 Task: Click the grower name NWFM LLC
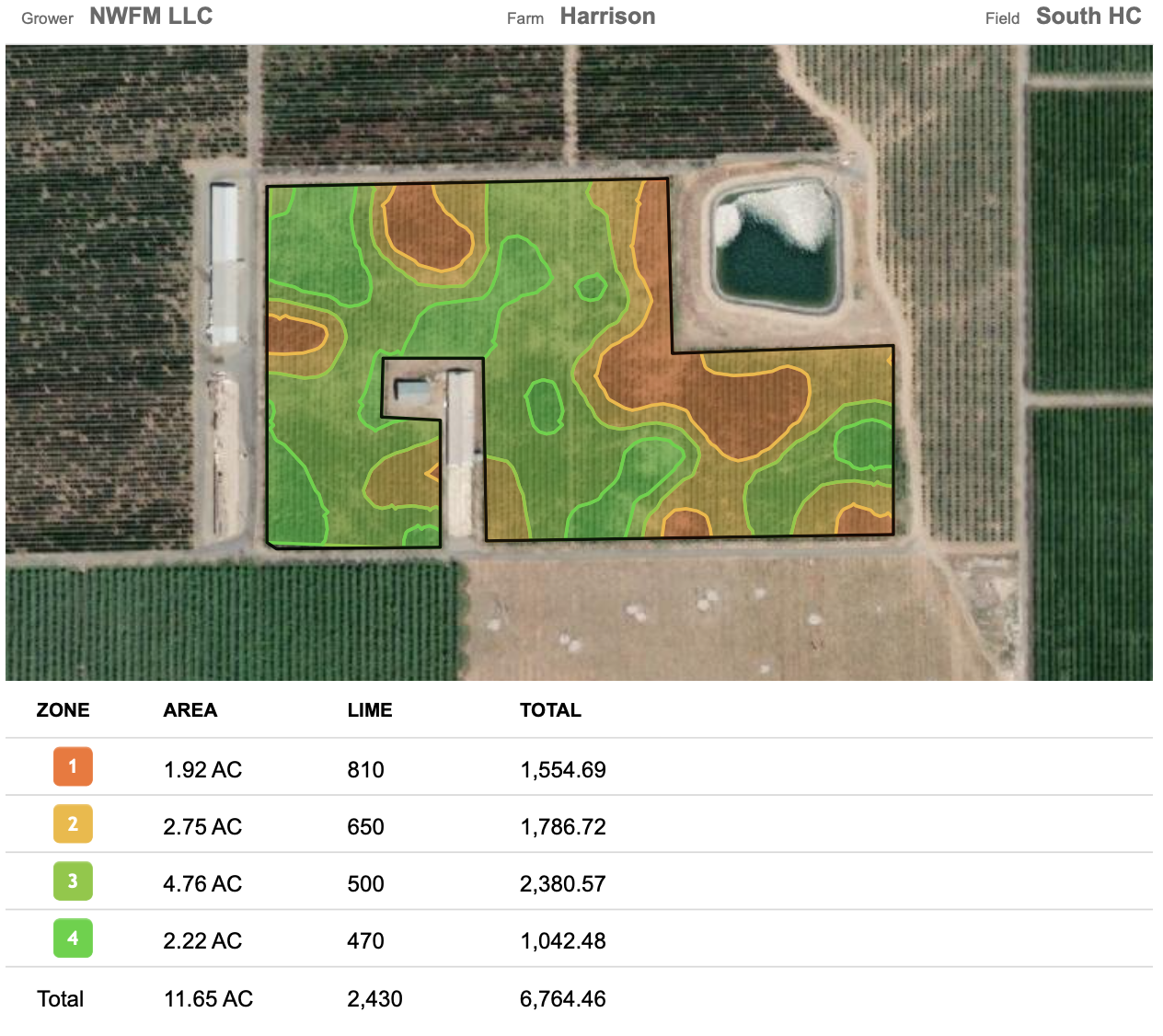(150, 16)
